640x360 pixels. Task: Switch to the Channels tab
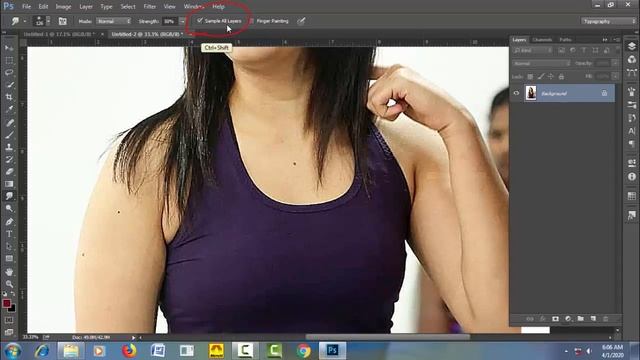tap(542, 40)
